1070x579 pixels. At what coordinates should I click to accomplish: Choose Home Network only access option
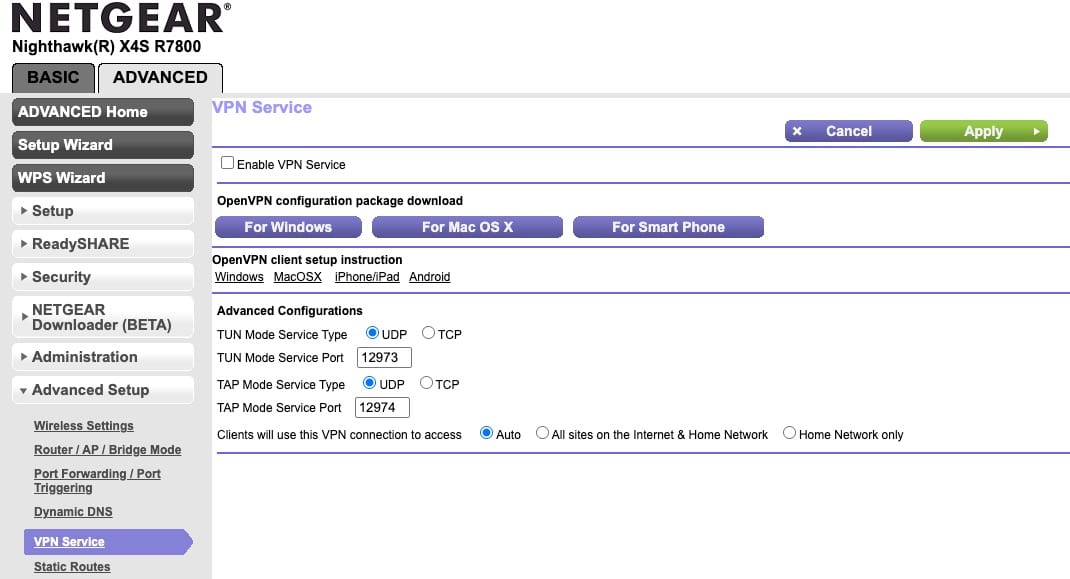tap(790, 434)
